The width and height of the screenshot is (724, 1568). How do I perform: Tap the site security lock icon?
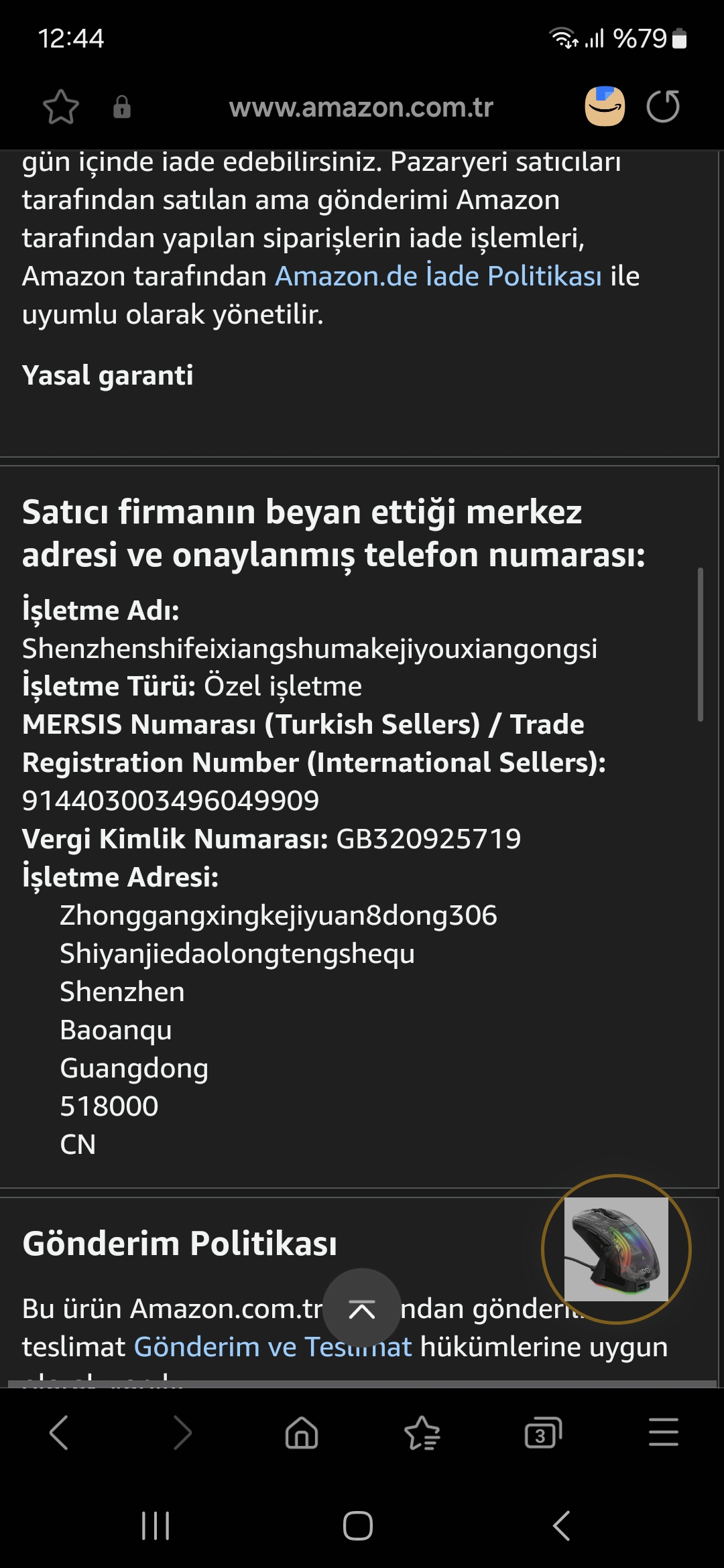click(x=121, y=107)
